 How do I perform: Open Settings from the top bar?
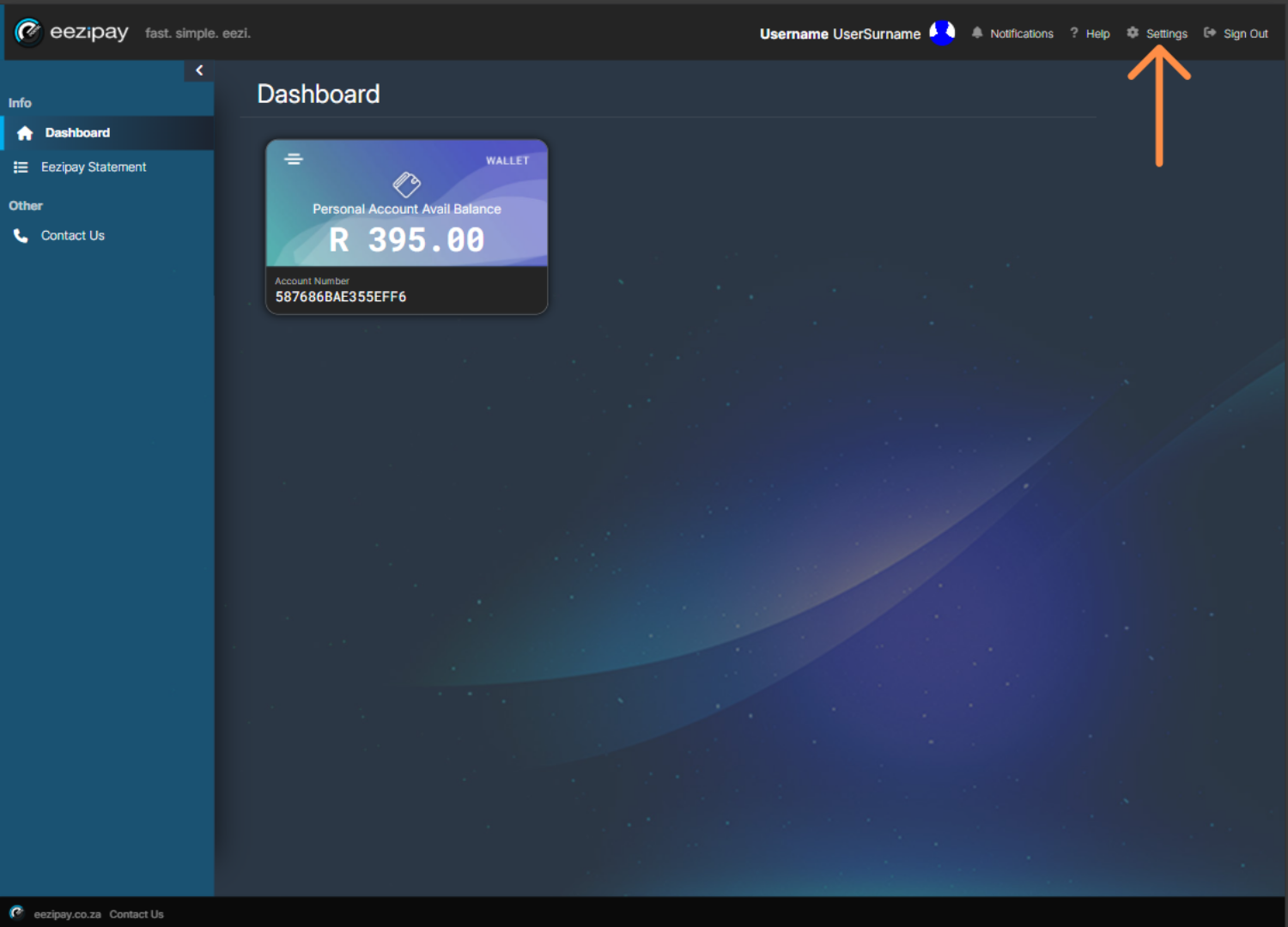[1167, 33]
